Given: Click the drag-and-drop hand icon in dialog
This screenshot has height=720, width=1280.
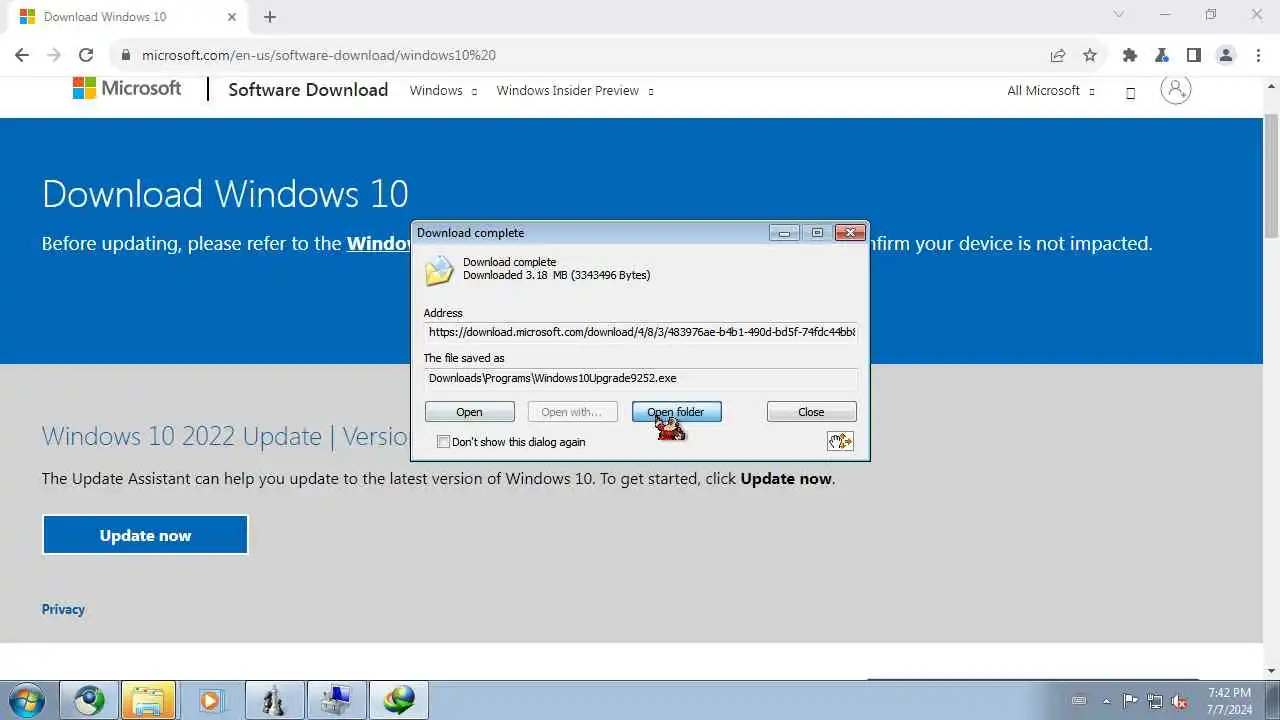Looking at the screenshot, I should click(x=840, y=441).
